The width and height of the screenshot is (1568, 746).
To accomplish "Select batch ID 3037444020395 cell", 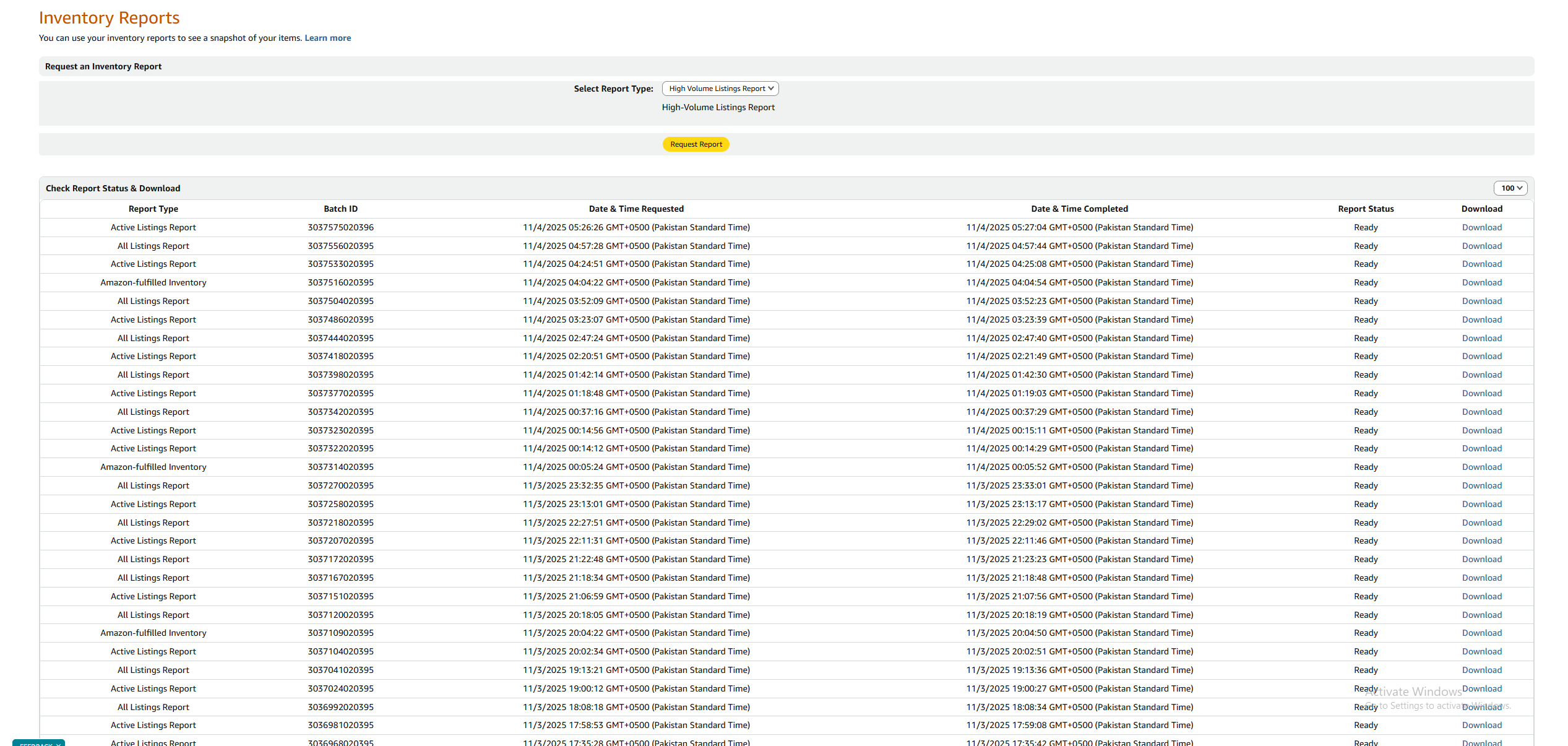I will [x=341, y=338].
